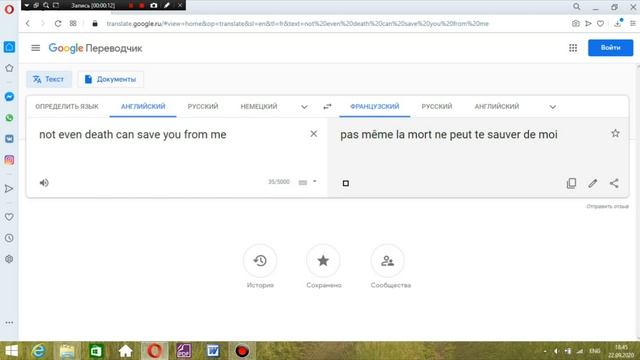The image size is (640, 360).
Task: Open My Flow in Opera sidebar
Action: [x=9, y=189]
